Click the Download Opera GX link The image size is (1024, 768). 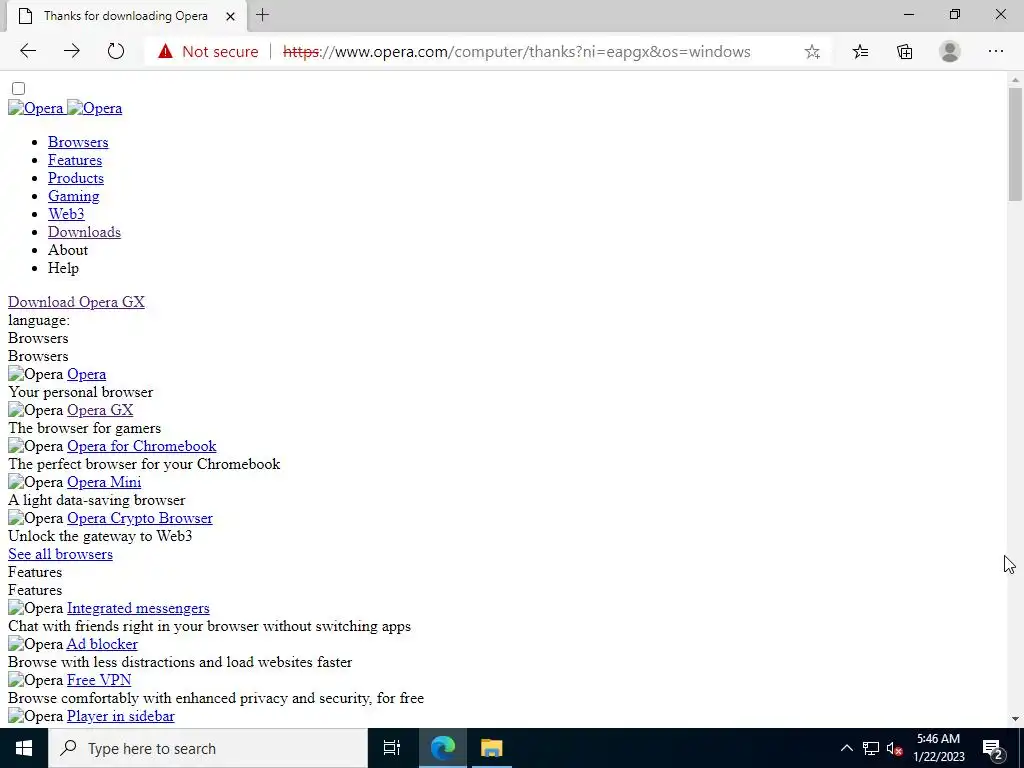pos(76,302)
